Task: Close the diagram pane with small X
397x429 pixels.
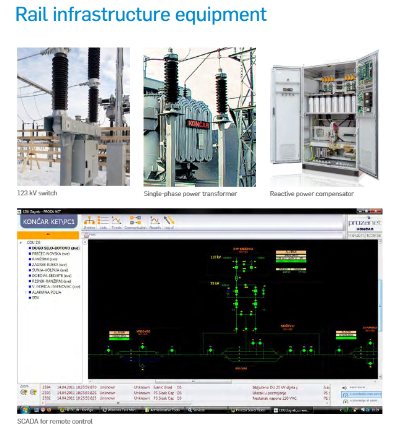Action: click(85, 242)
